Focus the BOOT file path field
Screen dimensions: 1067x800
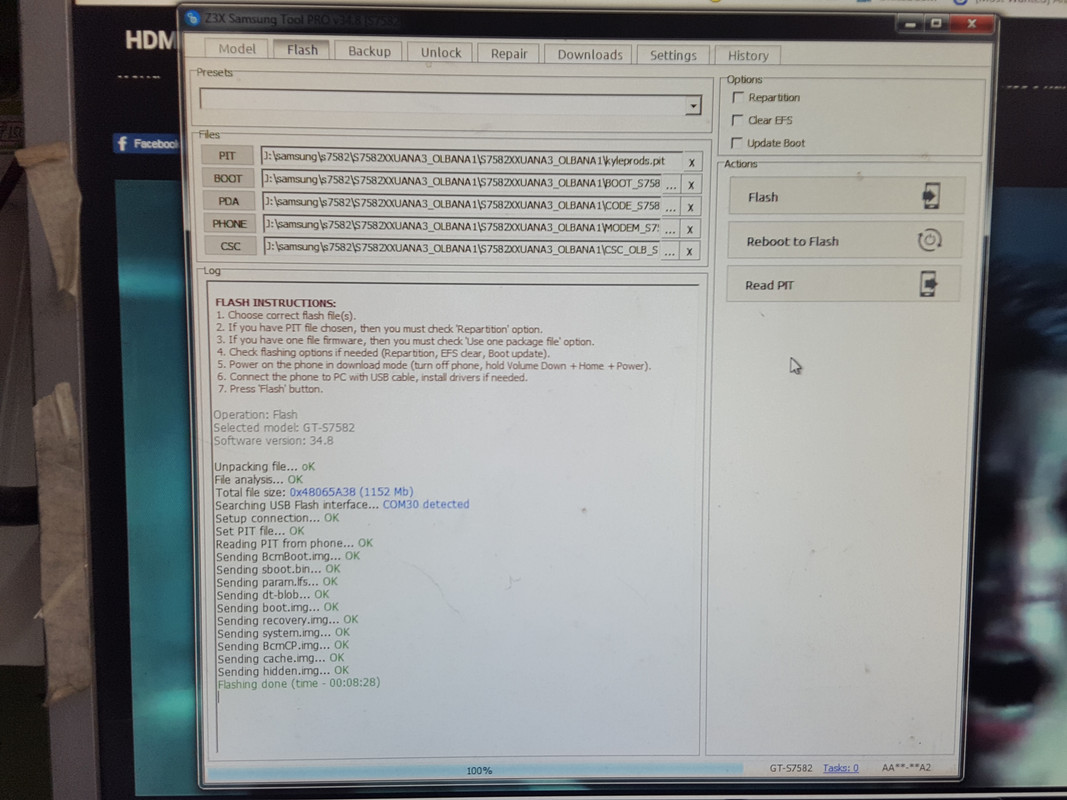click(461, 182)
